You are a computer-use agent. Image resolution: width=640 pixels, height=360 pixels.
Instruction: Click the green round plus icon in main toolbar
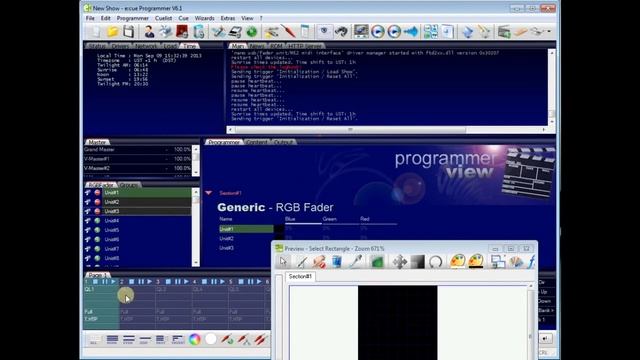[x=252, y=31]
